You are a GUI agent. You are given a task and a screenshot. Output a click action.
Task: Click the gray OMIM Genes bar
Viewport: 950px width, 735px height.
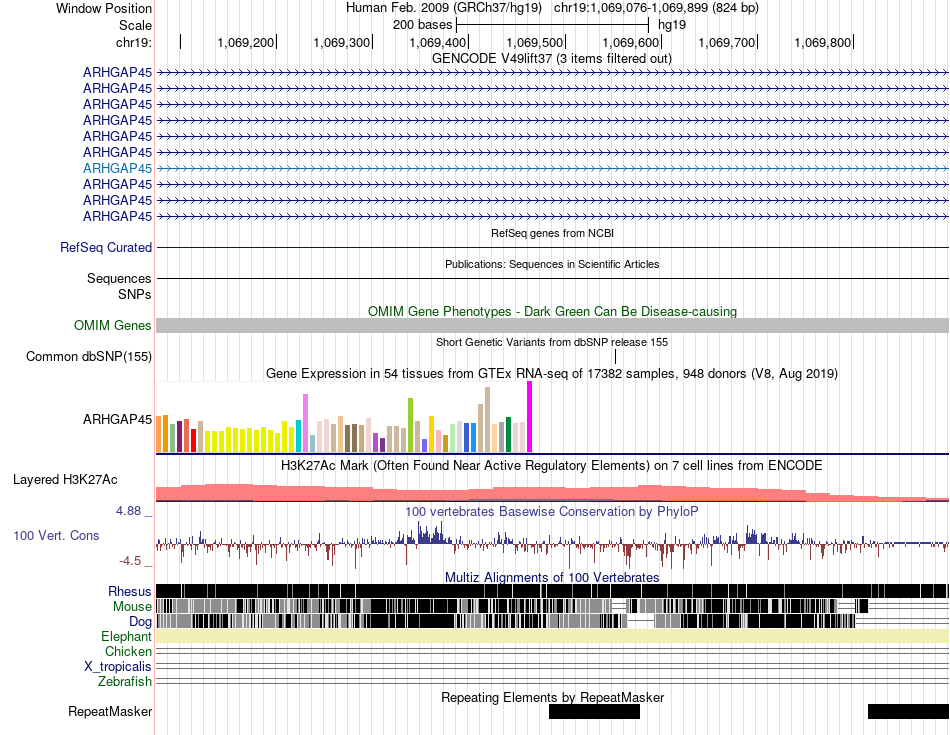pyautogui.click(x=552, y=325)
